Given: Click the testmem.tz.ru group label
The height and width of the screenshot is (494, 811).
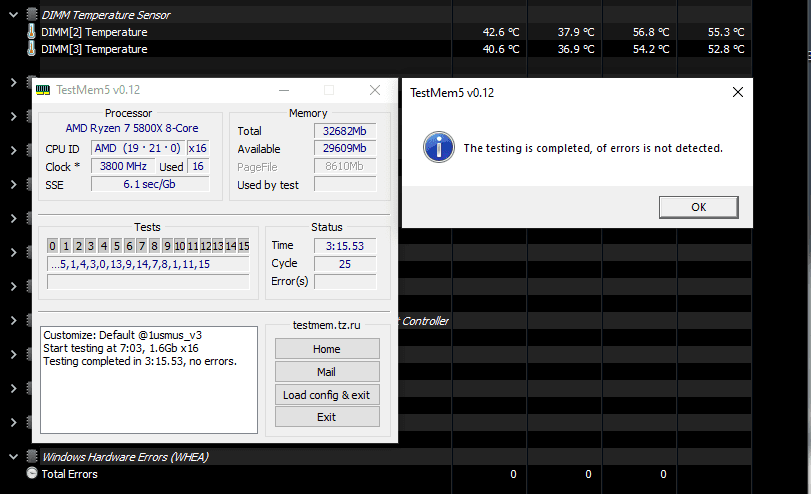Looking at the screenshot, I should point(326,325).
